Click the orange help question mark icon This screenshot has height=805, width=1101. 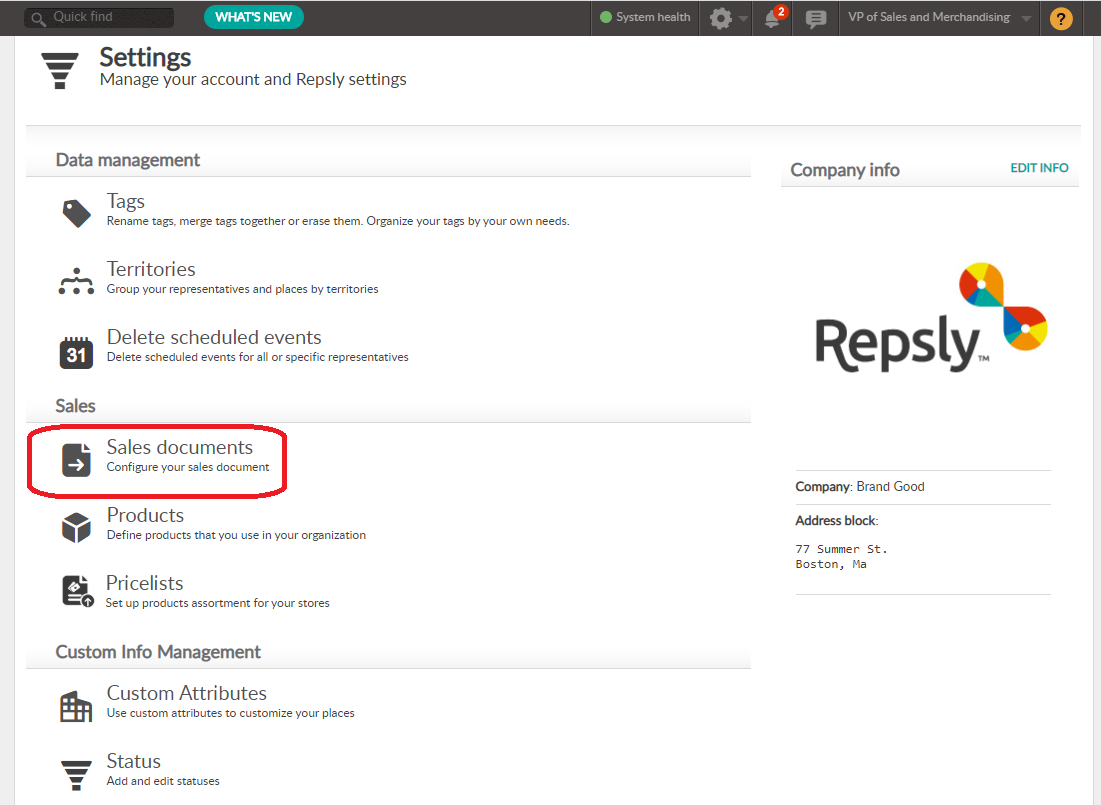click(x=1061, y=18)
